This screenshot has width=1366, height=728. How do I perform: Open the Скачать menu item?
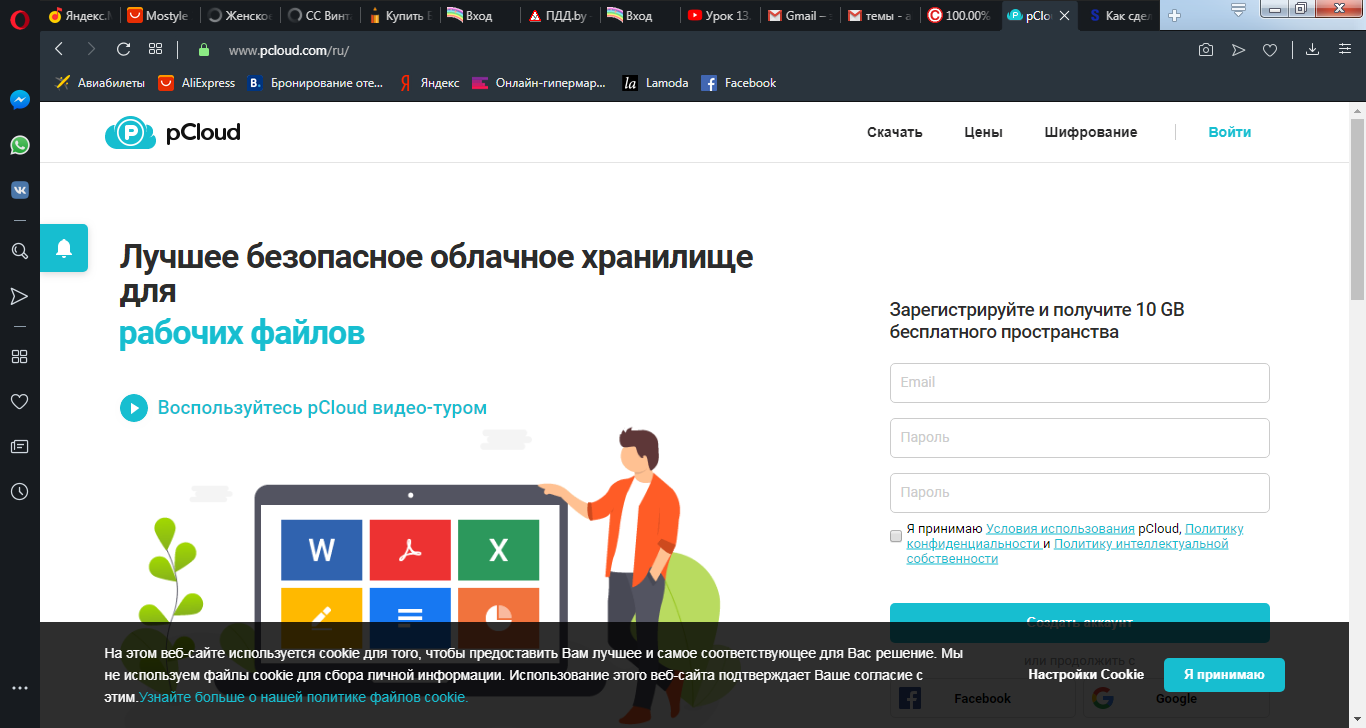pyautogui.click(x=895, y=132)
